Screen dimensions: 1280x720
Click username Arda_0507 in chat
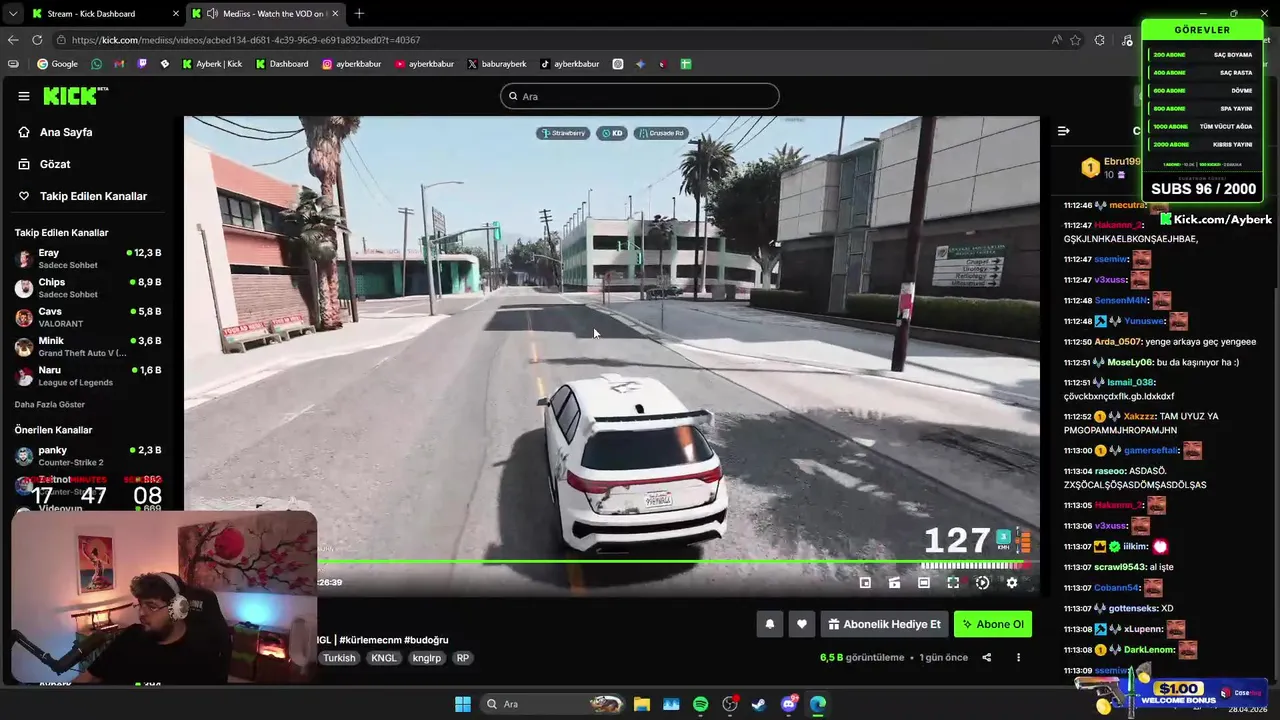[1119, 342]
